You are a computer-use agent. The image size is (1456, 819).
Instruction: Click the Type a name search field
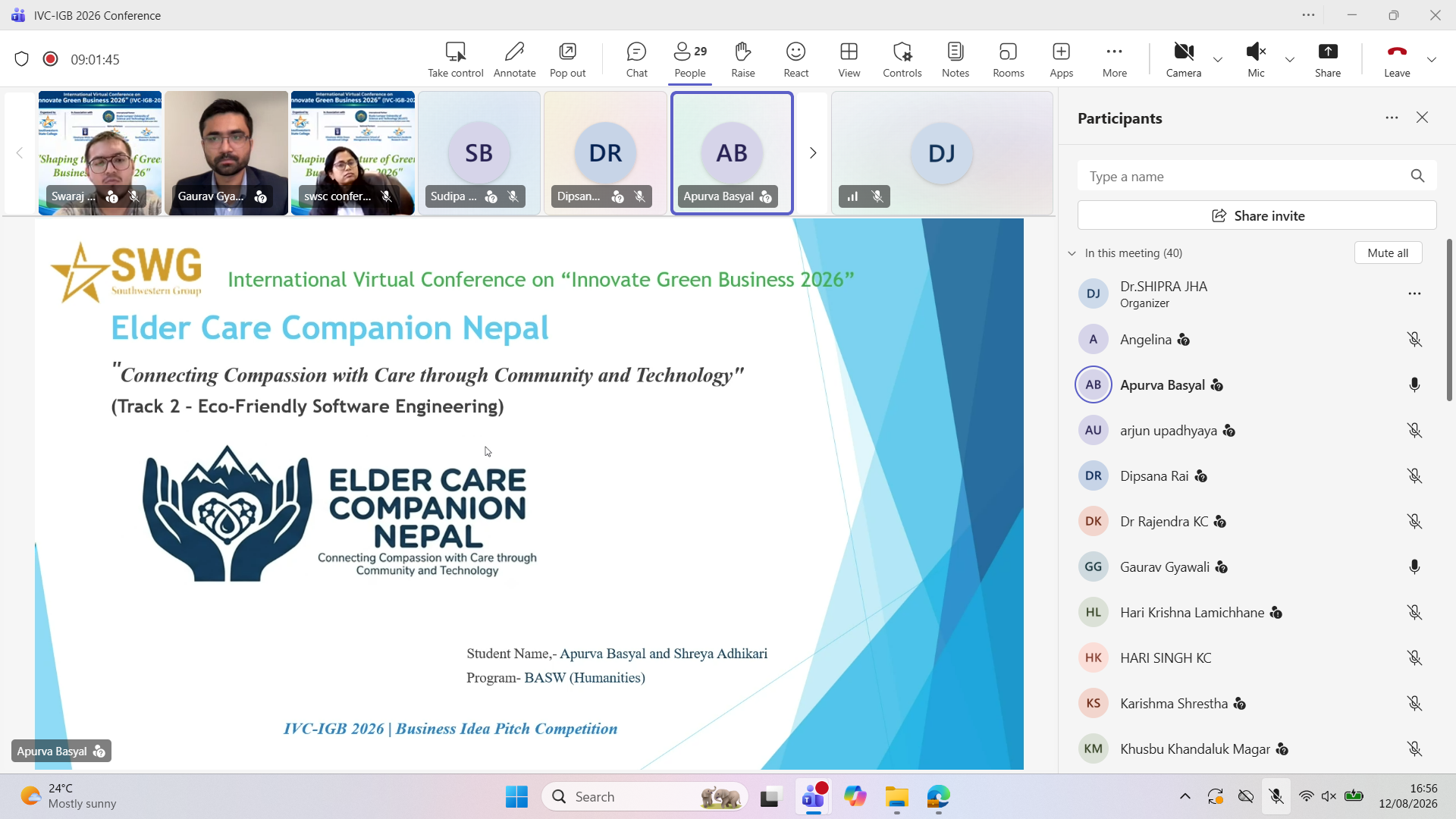(1257, 176)
